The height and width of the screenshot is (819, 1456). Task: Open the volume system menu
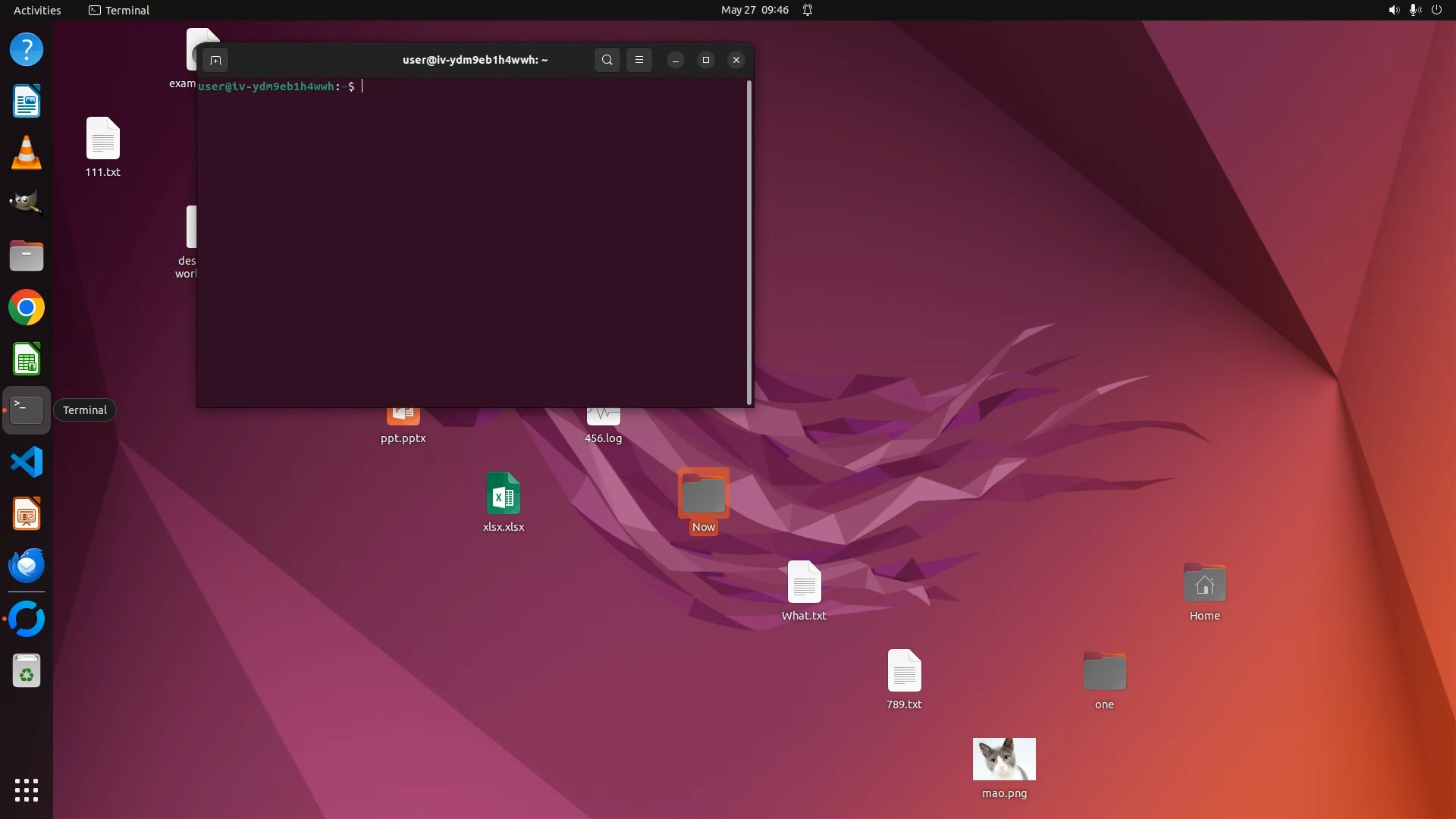1393,10
